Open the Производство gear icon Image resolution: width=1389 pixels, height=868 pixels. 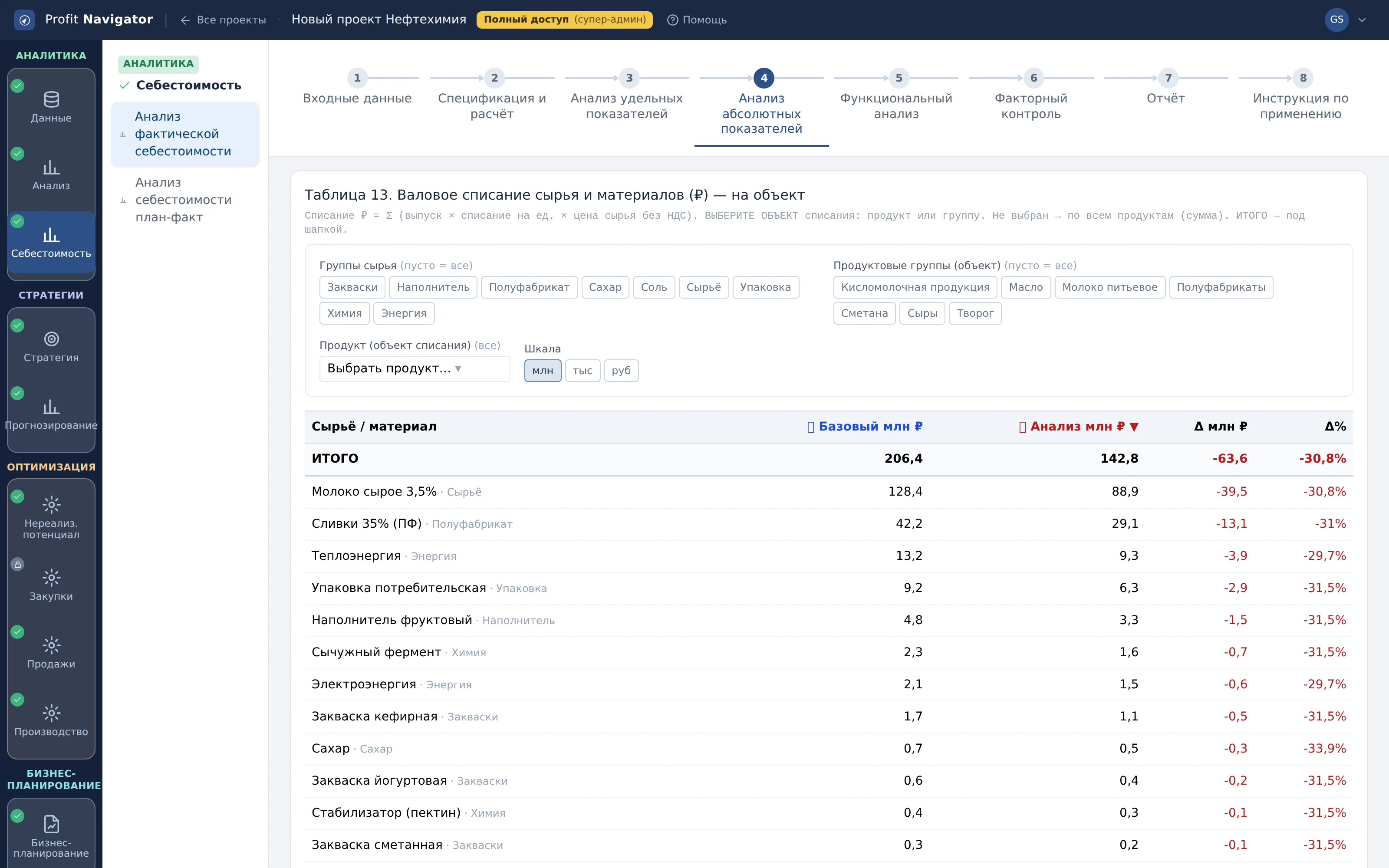[51, 713]
